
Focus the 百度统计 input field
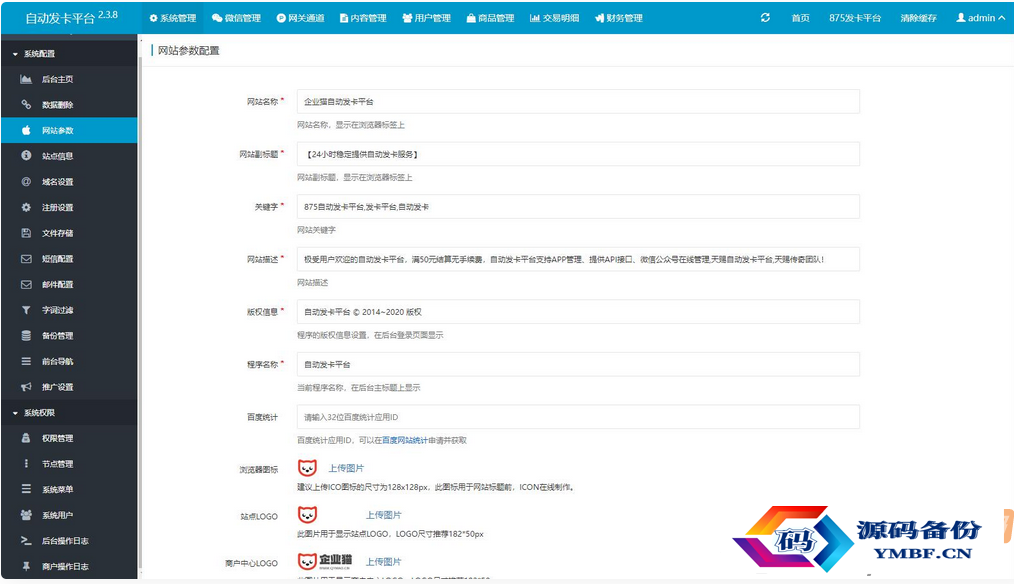[x=578, y=417]
